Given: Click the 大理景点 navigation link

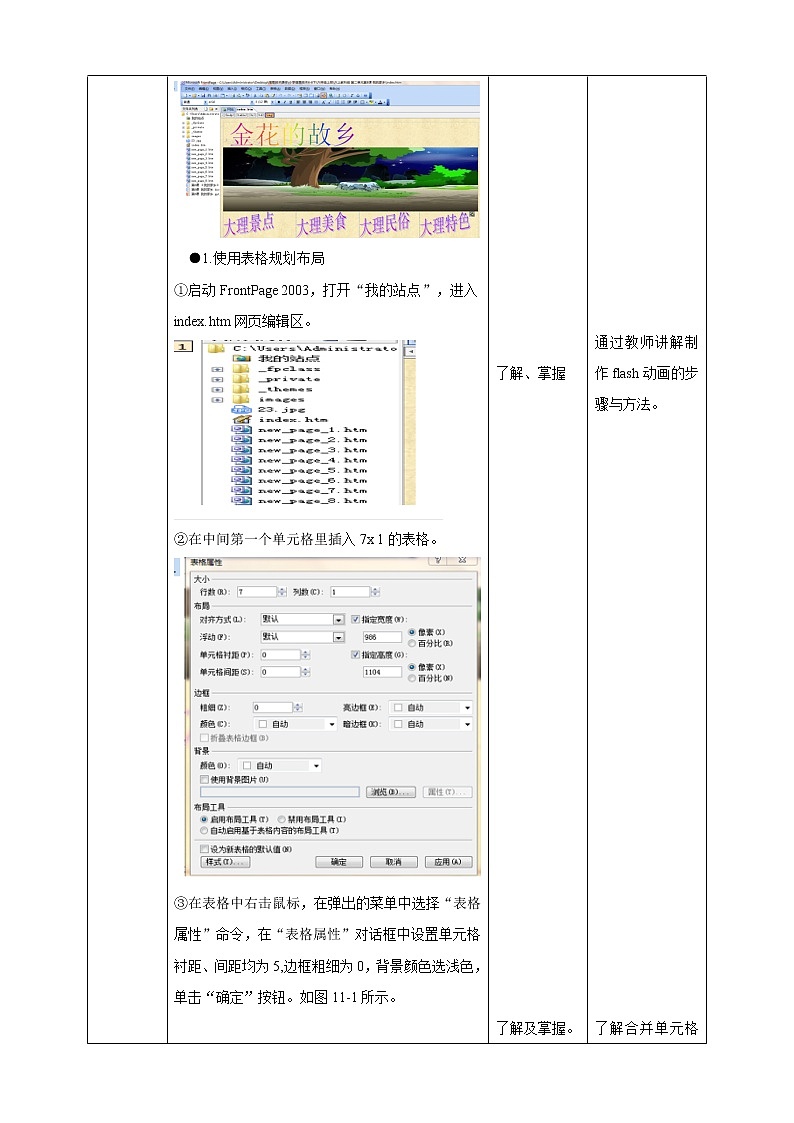Looking at the screenshot, I should 248,225.
